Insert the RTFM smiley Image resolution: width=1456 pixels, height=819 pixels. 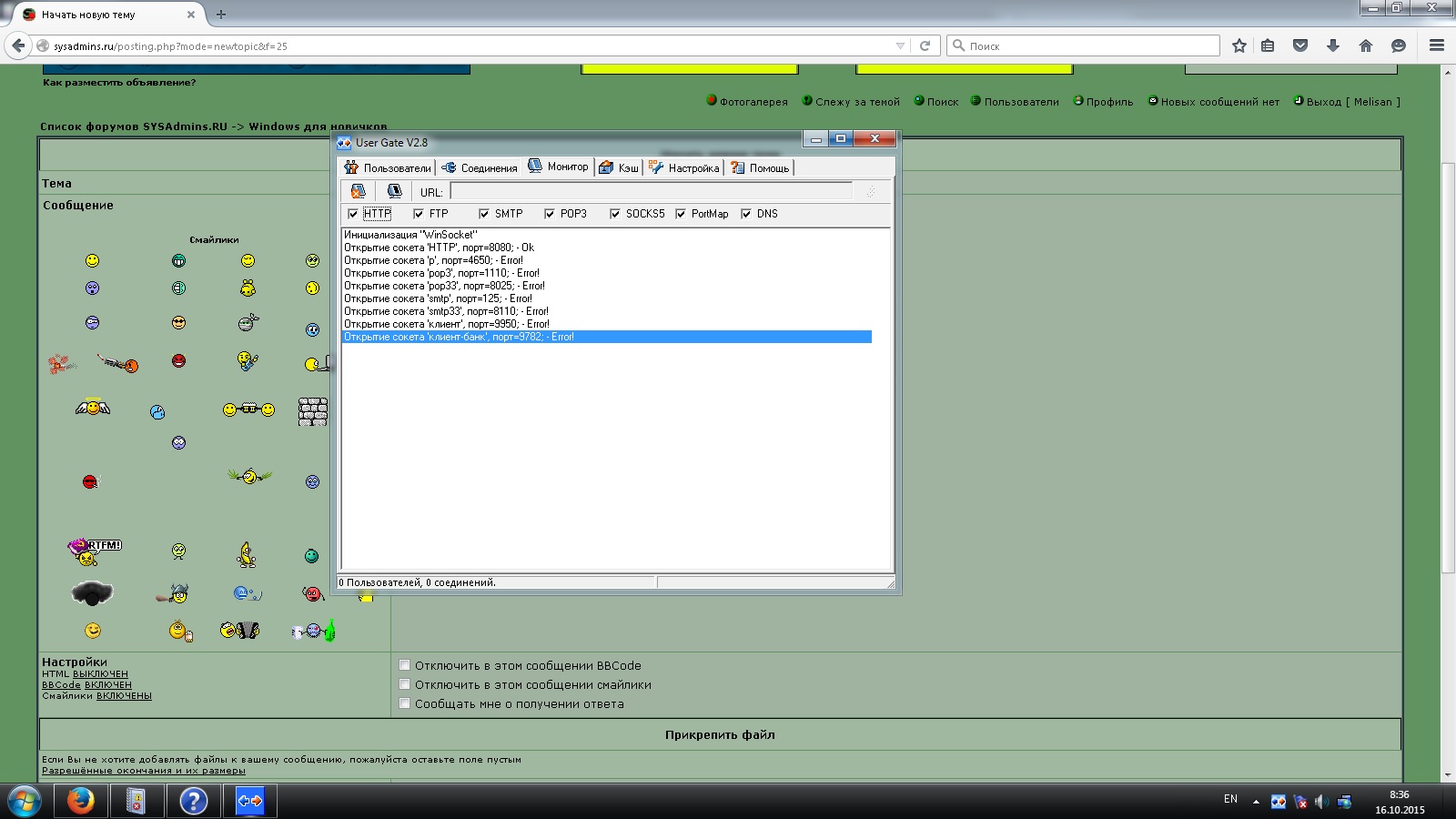93,551
